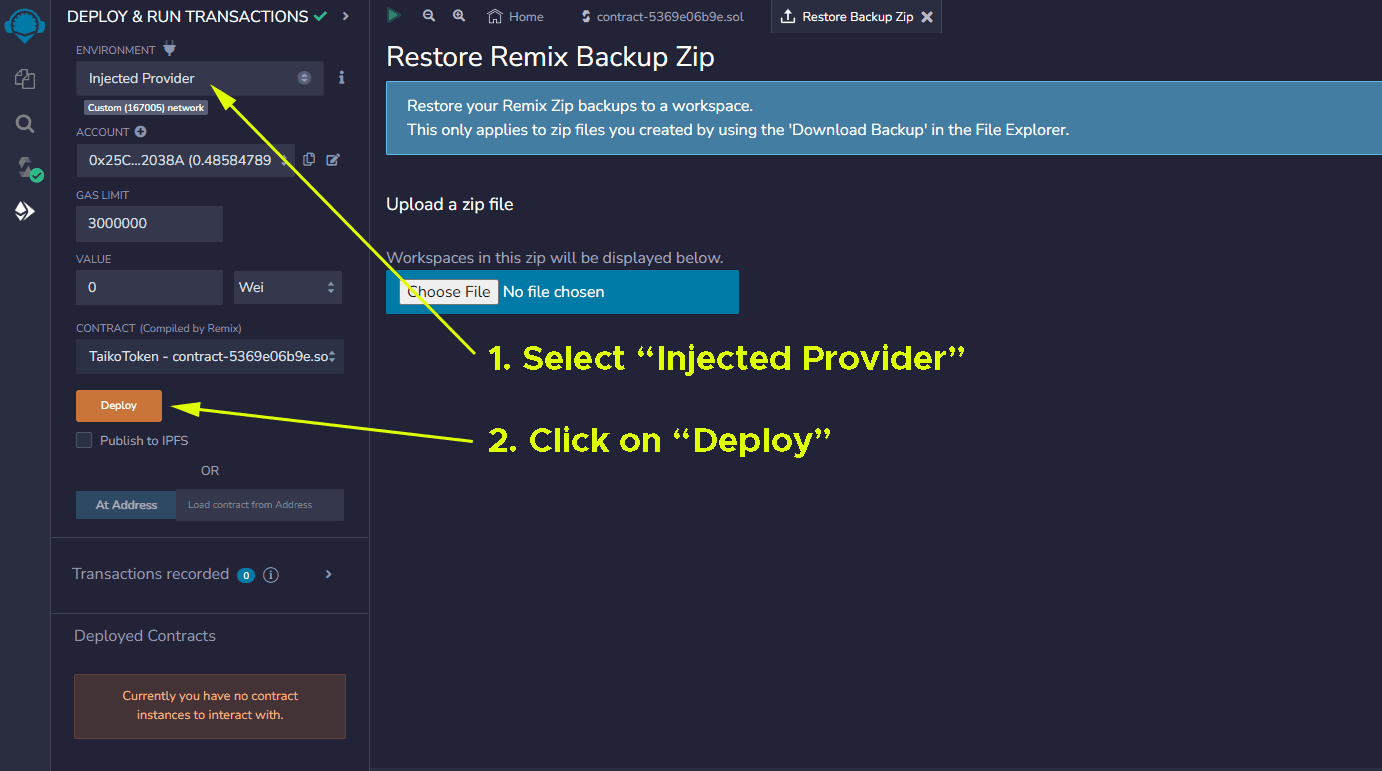Click the 'Upload a zip file' heading
Viewport: 1382px width, 771px height.
click(x=450, y=204)
